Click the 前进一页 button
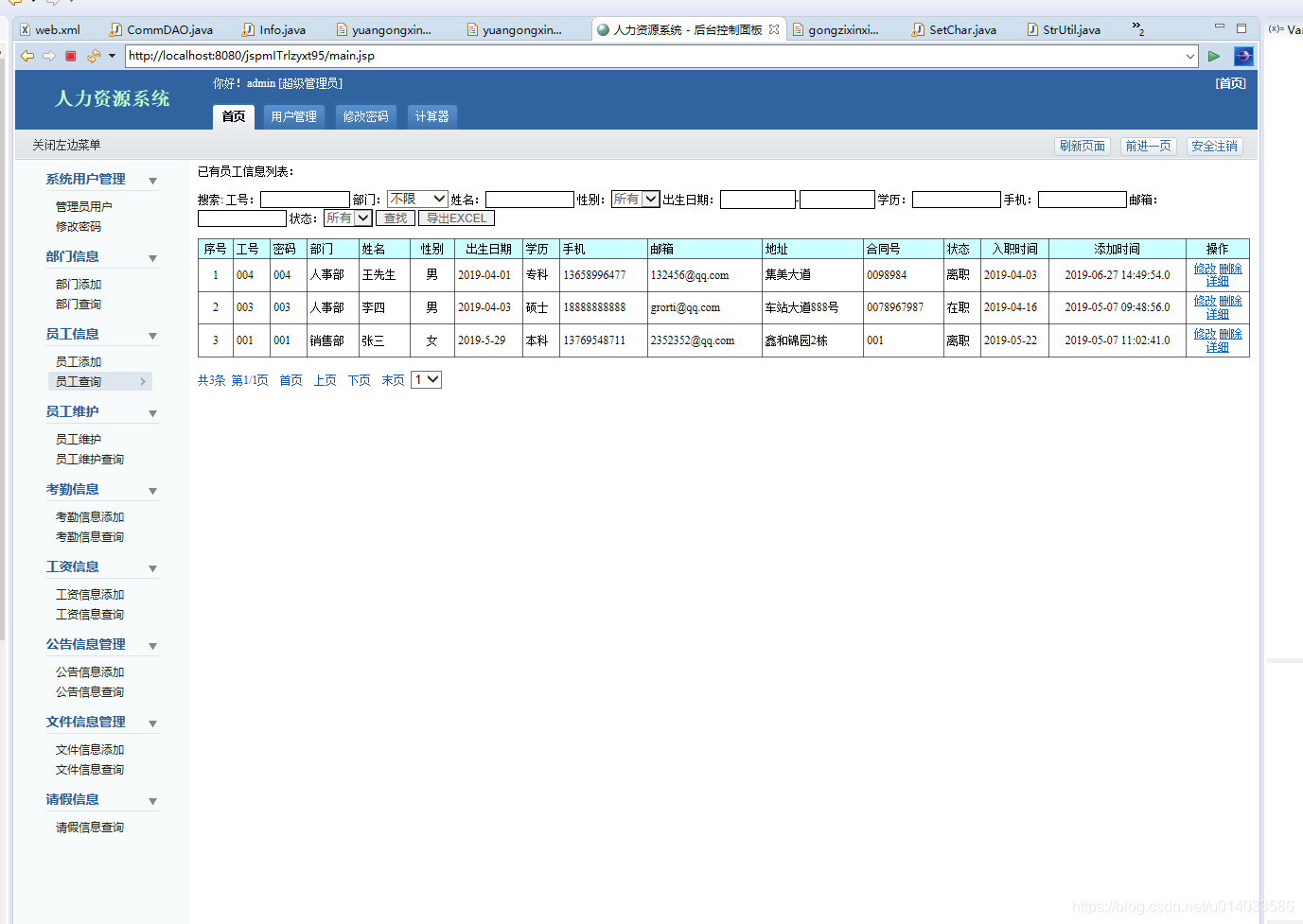 [1148, 146]
